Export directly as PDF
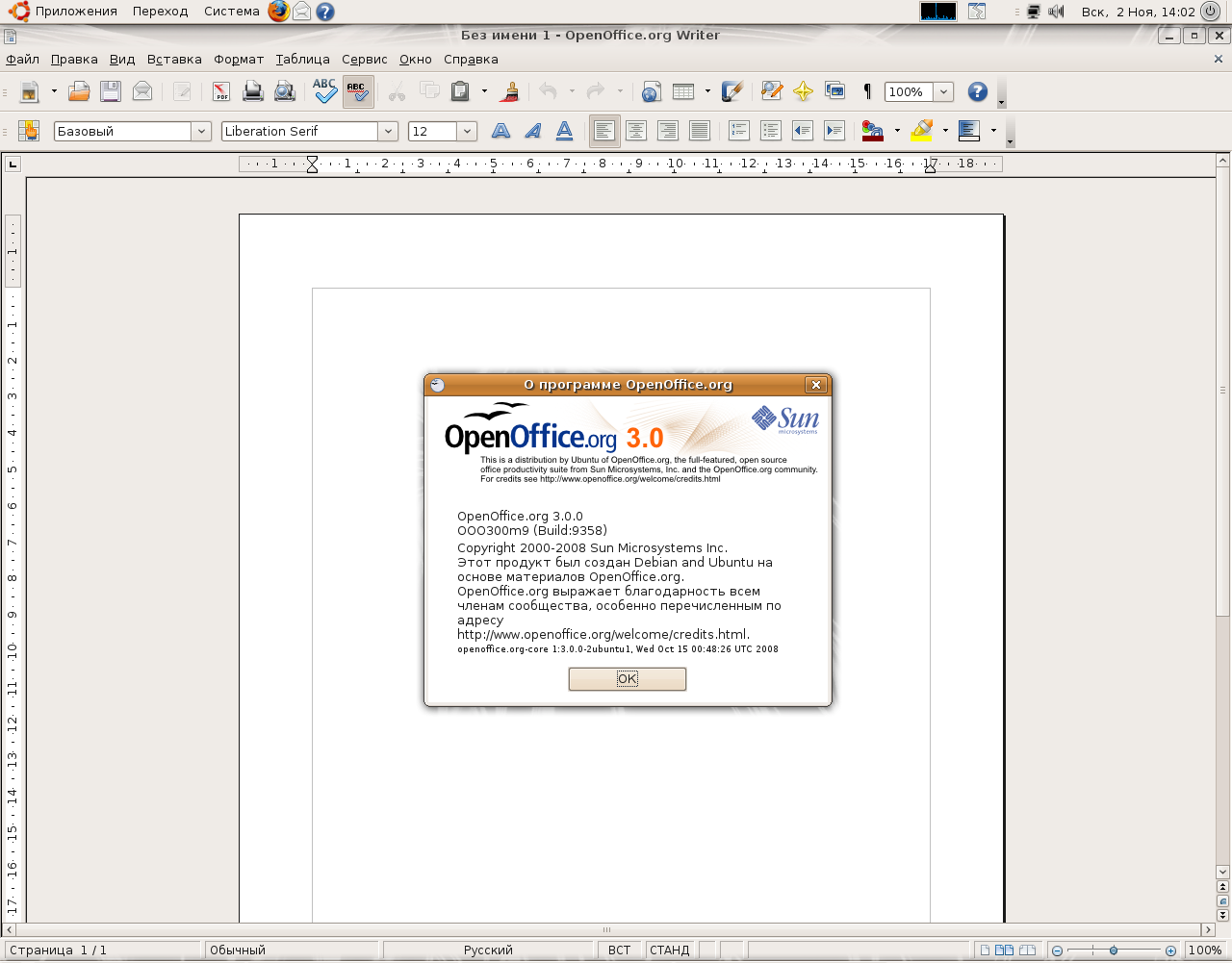 (x=221, y=91)
